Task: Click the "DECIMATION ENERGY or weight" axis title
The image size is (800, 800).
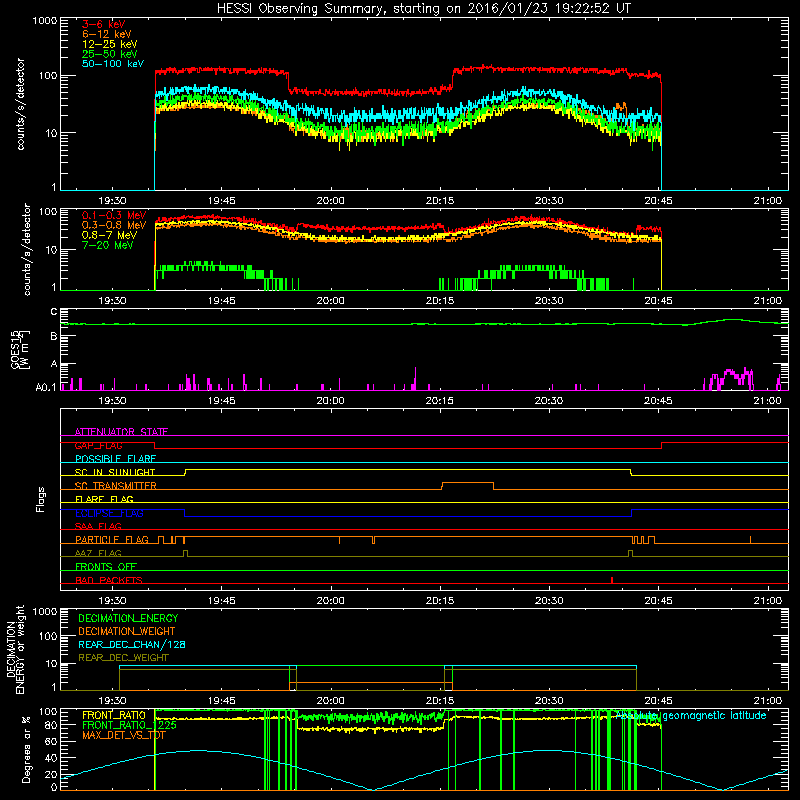Action: click(x=15, y=650)
